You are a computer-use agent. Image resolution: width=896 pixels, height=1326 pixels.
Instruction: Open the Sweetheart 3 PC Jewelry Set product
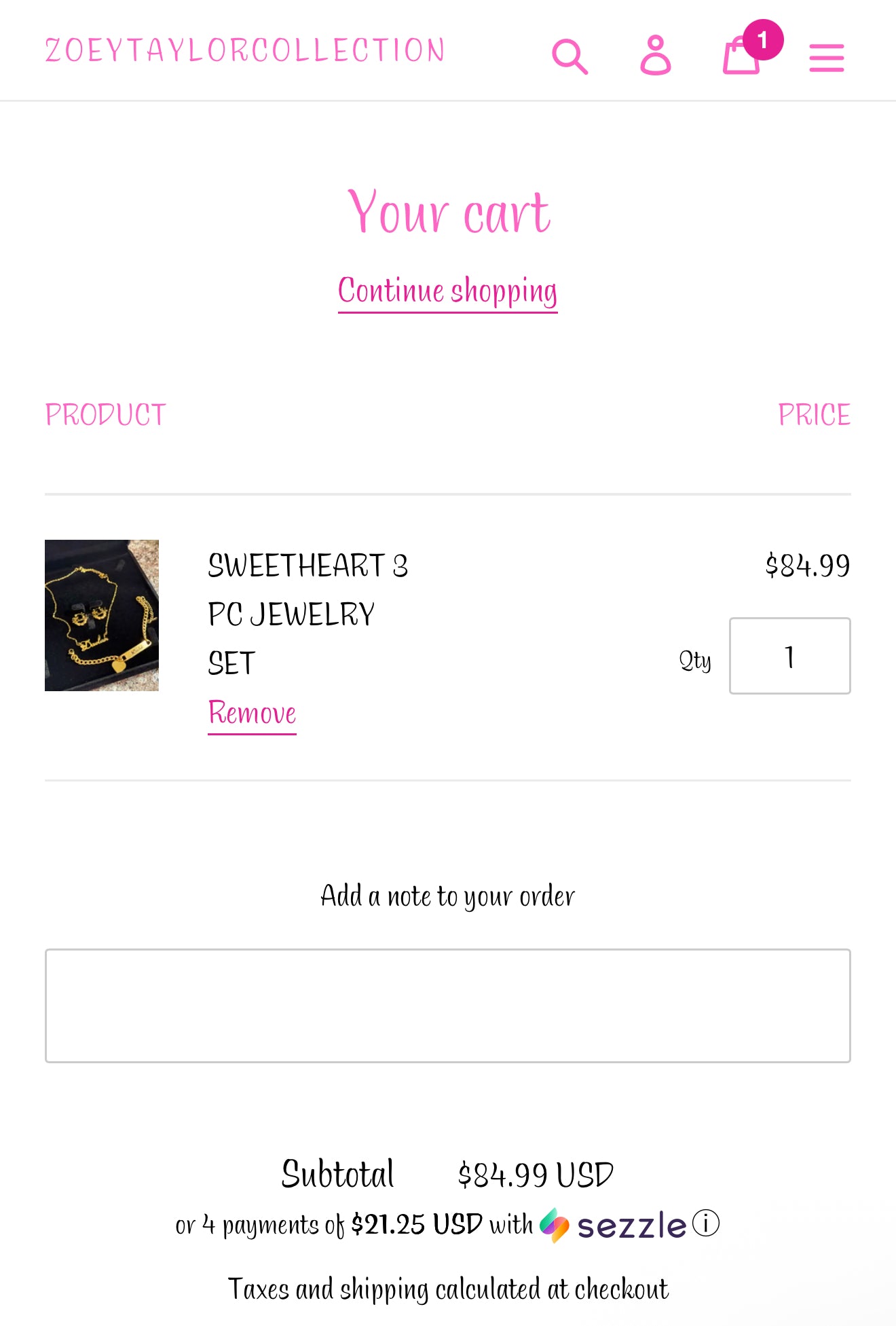308,614
